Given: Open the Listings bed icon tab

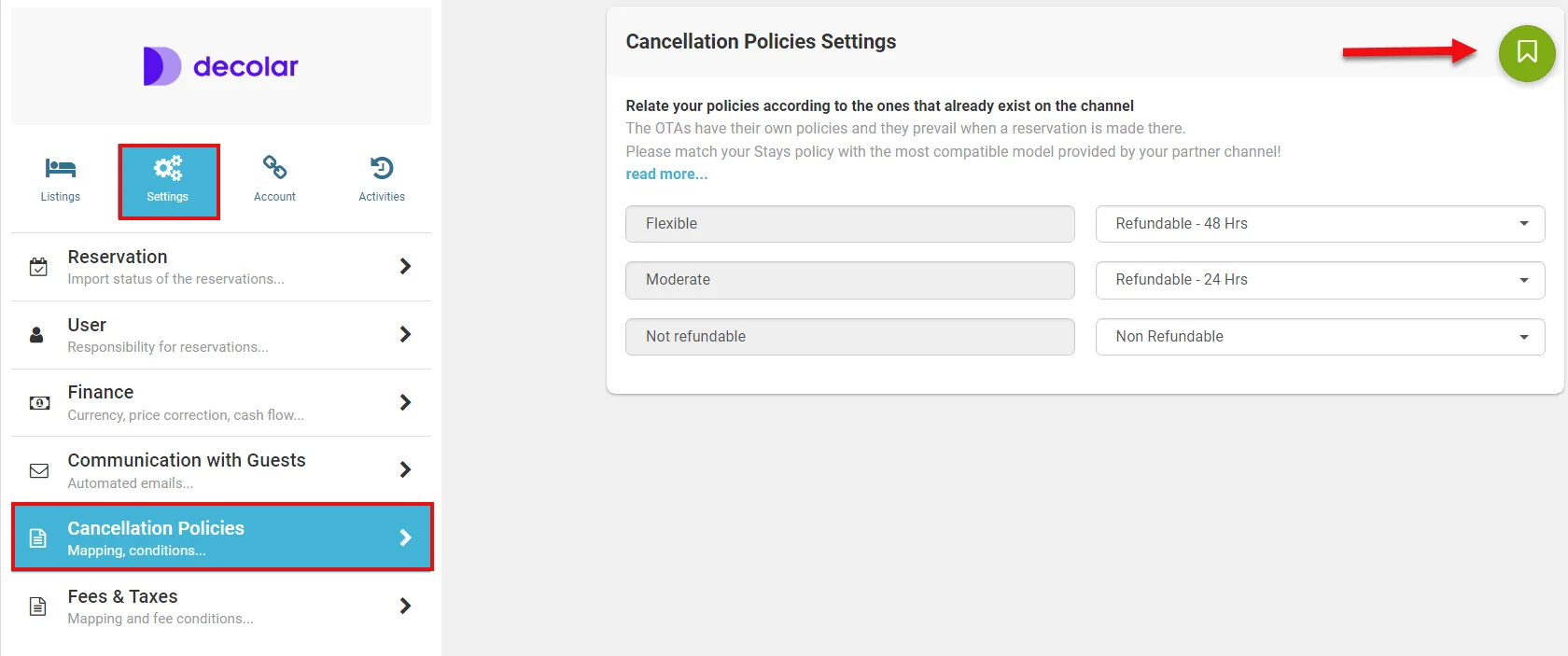Looking at the screenshot, I should [61, 169].
